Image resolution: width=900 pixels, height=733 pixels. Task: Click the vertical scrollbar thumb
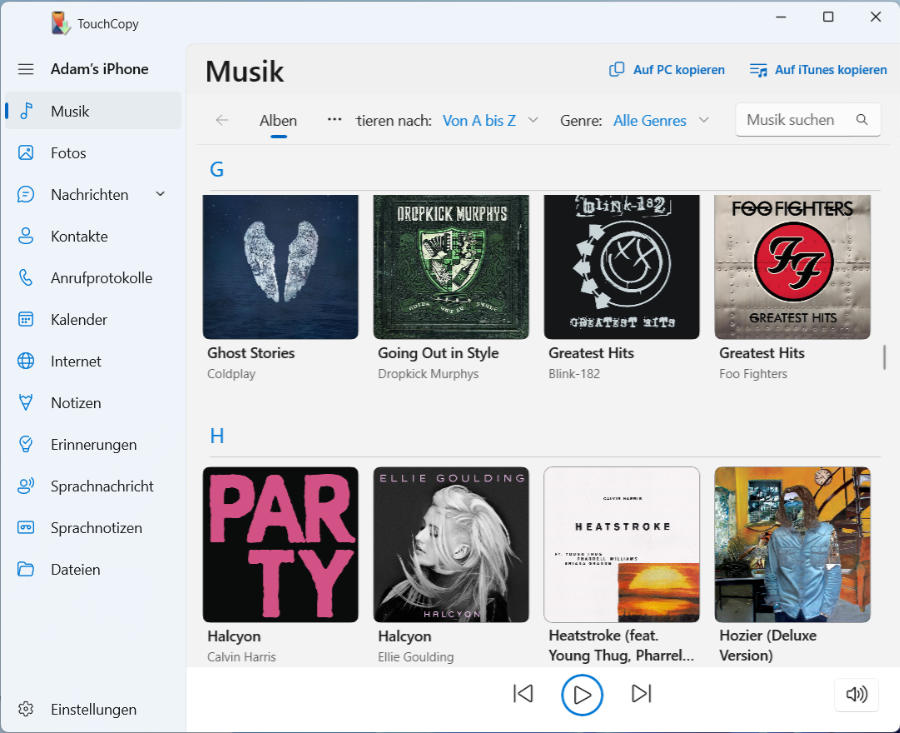(x=885, y=358)
